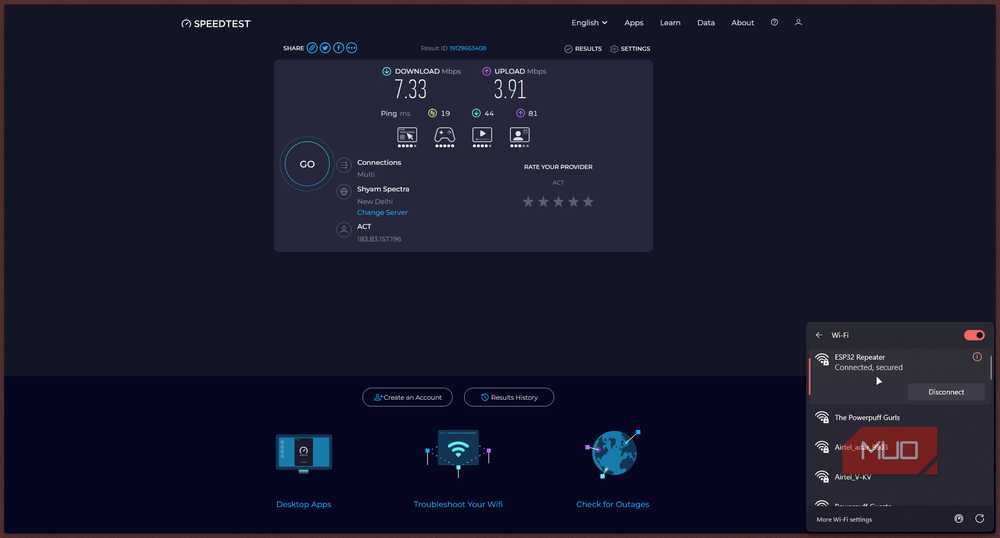This screenshot has height=538, width=1000.
Task: Start the test with GO button
Action: (307, 164)
